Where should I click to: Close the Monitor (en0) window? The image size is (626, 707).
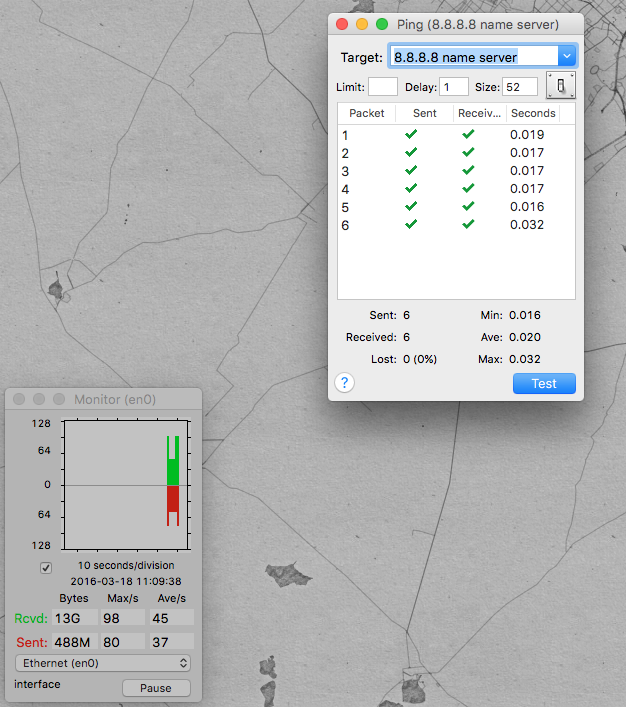(19, 399)
